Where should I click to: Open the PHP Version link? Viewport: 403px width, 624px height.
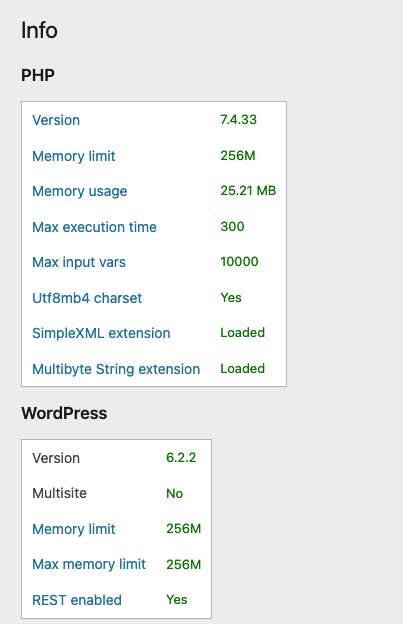coord(56,120)
